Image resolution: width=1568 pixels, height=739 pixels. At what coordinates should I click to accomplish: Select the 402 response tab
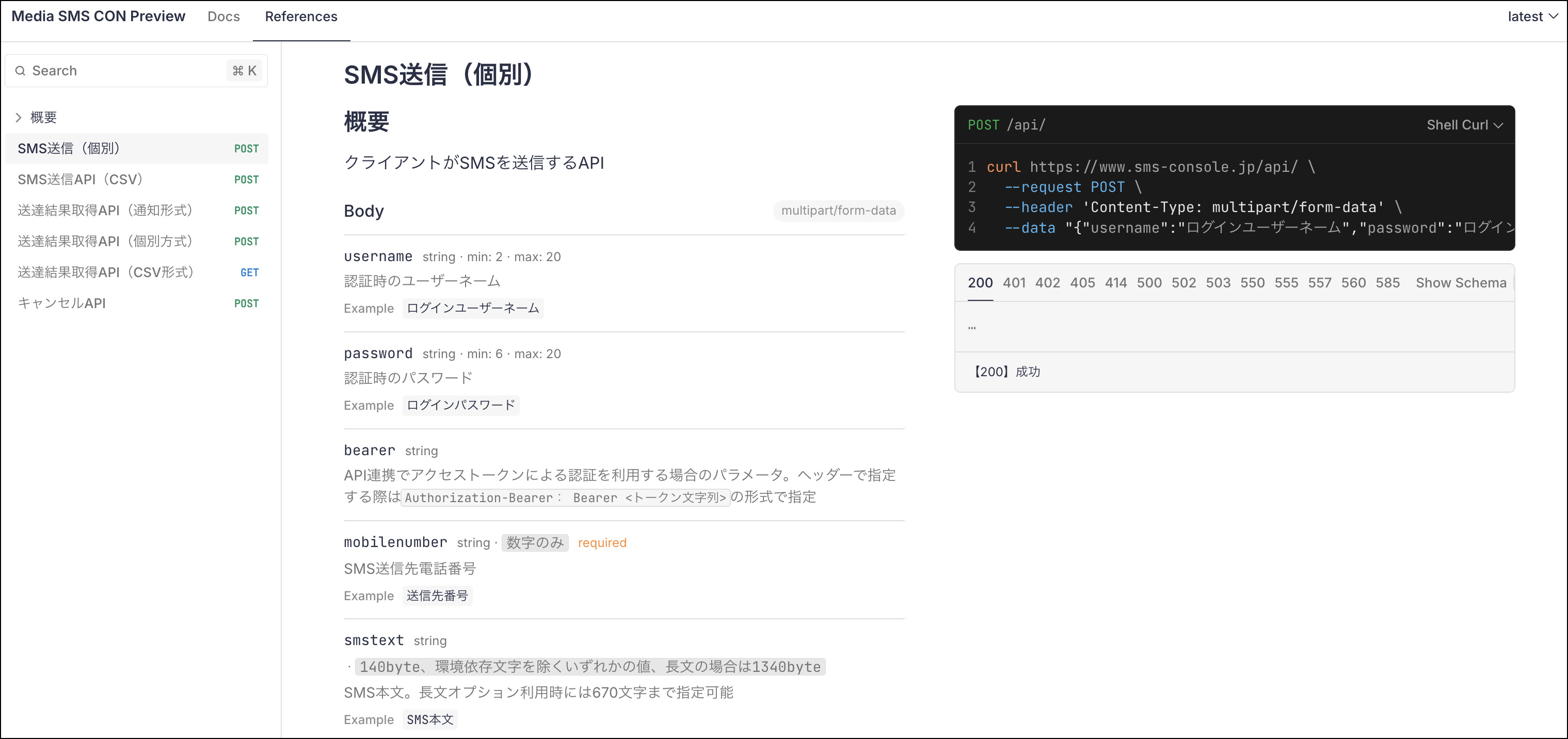click(x=1048, y=283)
